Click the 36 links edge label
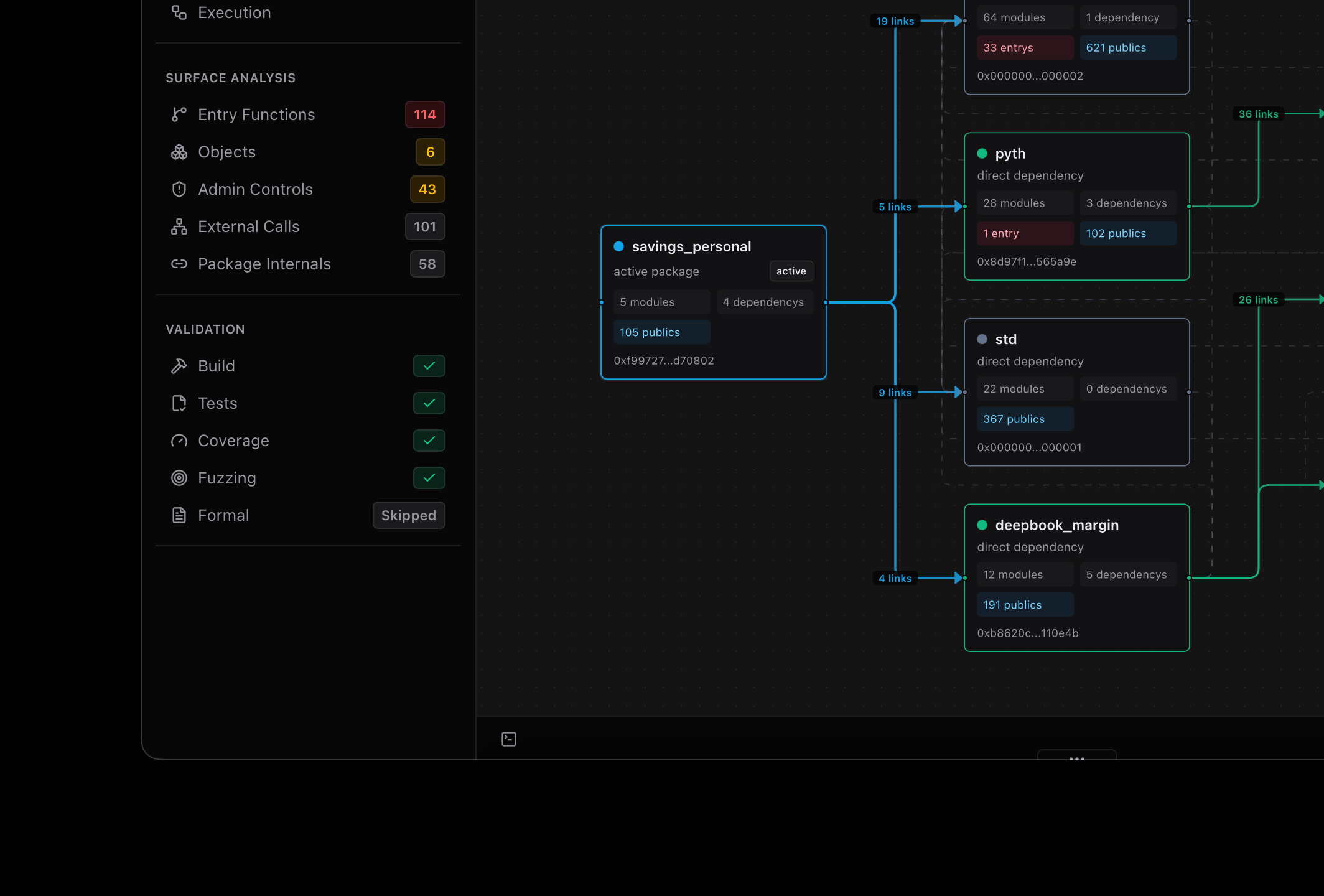 pyautogui.click(x=1258, y=114)
